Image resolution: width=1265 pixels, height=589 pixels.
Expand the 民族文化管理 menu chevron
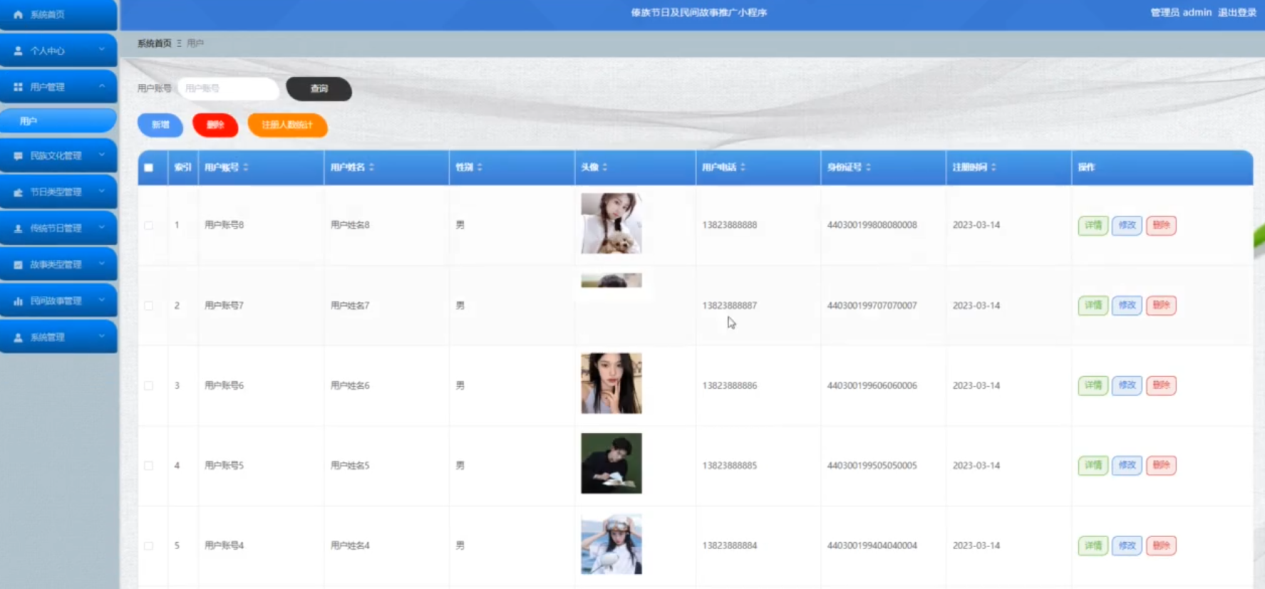[101, 156]
